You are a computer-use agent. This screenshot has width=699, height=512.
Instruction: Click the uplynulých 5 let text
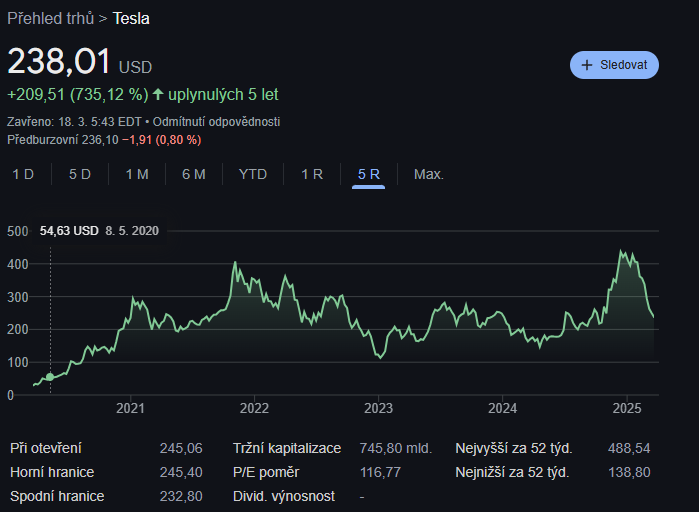coord(223,94)
